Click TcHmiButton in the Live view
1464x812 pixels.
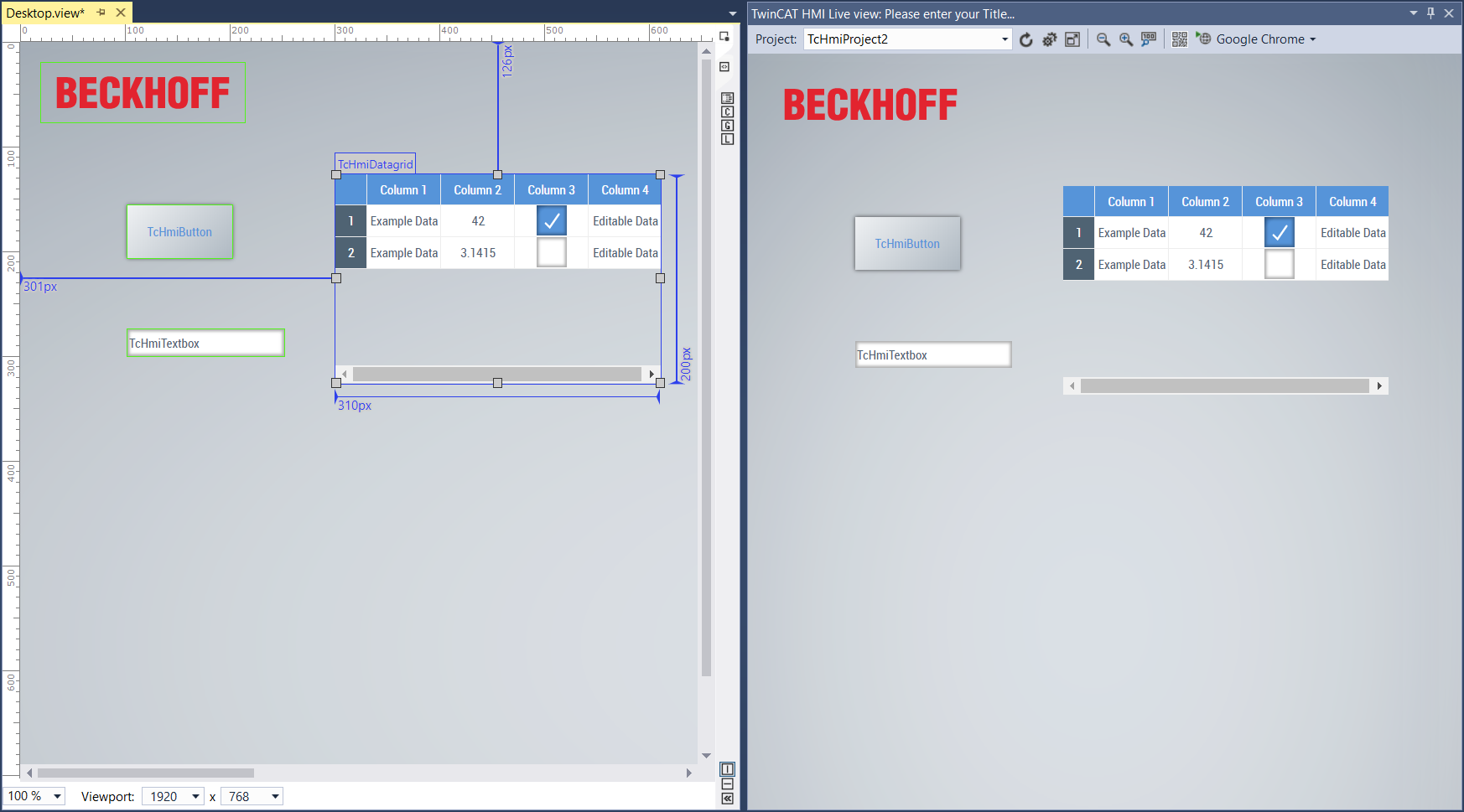[907, 244]
